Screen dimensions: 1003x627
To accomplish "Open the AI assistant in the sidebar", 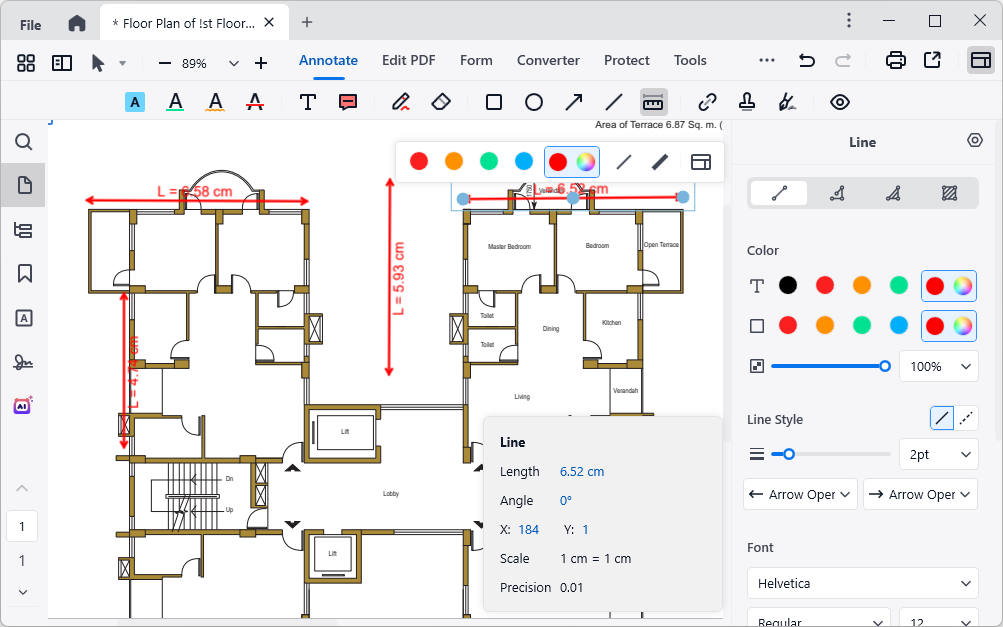I will point(22,405).
